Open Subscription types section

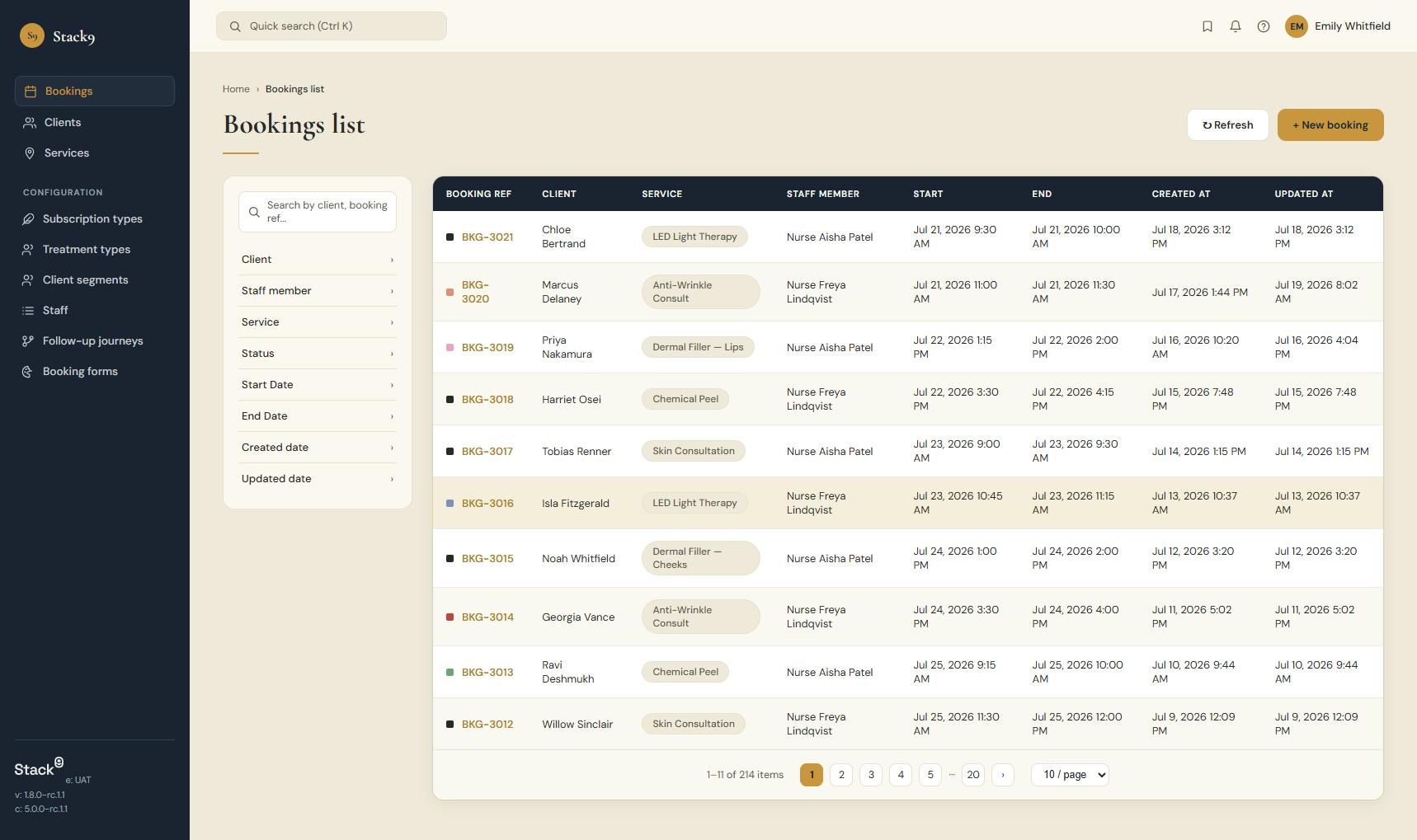pyautogui.click(x=95, y=219)
